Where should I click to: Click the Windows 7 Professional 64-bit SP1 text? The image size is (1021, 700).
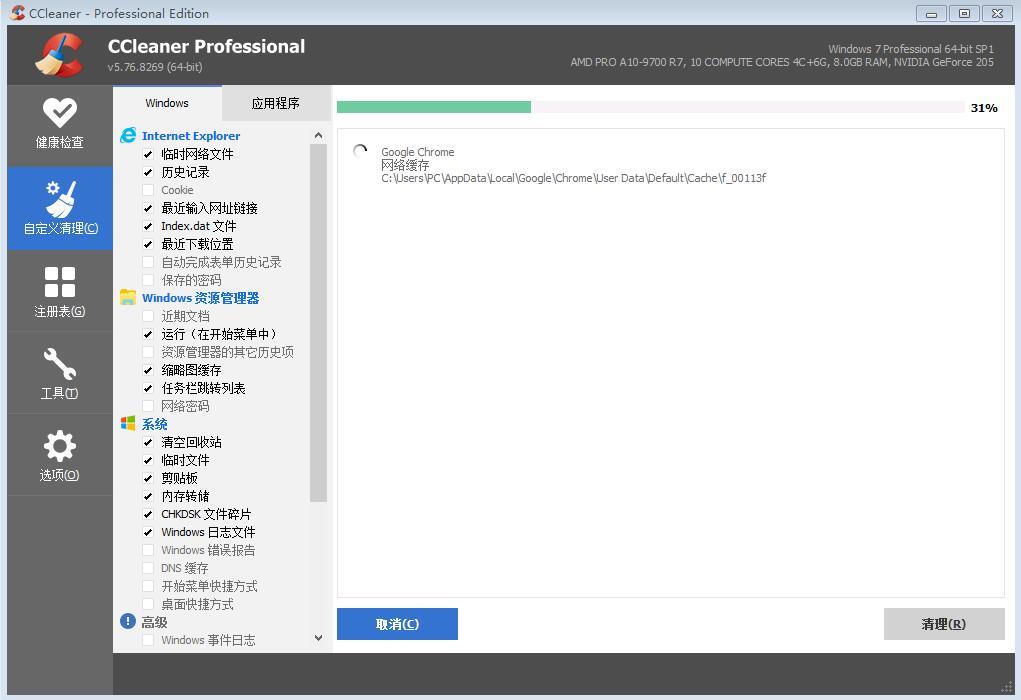(911, 49)
